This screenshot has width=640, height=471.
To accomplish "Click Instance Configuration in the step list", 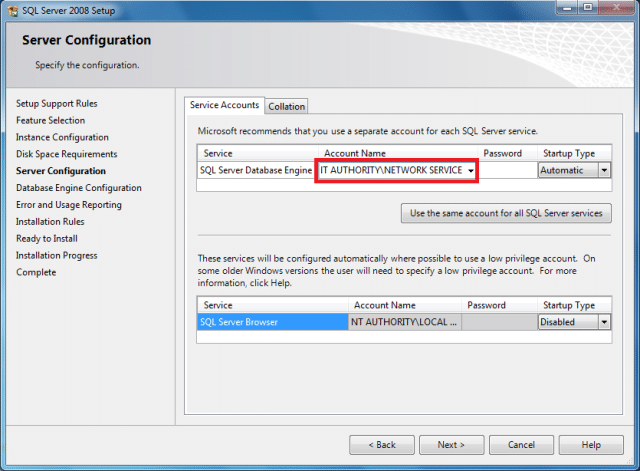I will click(62, 137).
